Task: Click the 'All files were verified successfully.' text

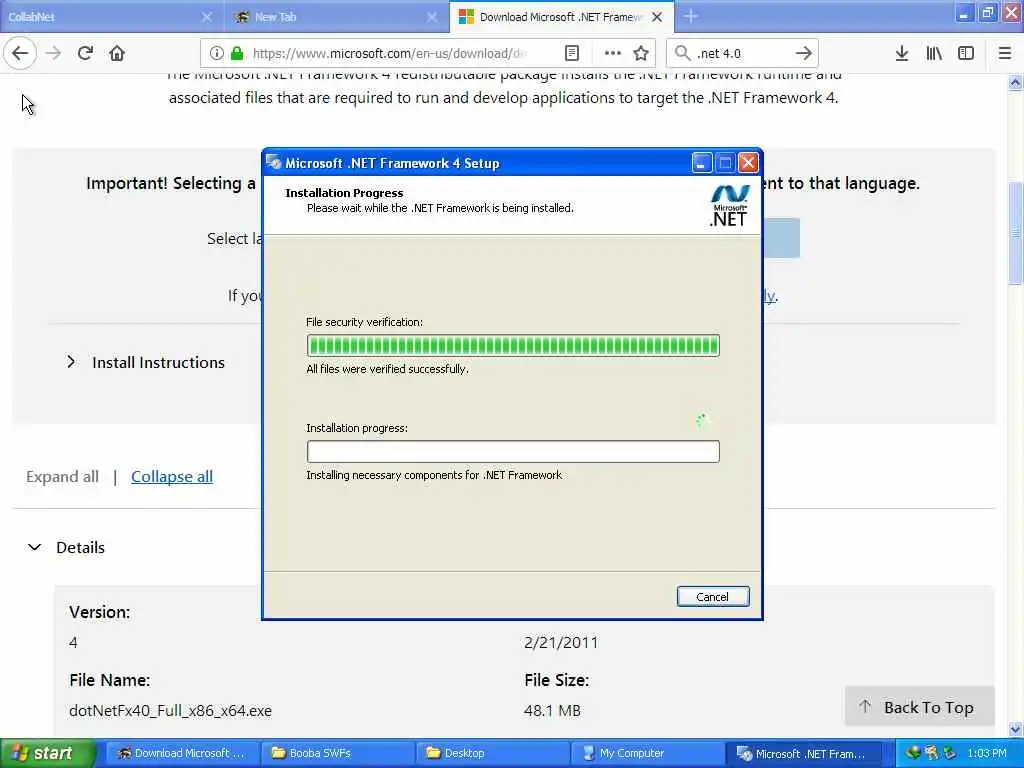Action: pos(387,369)
